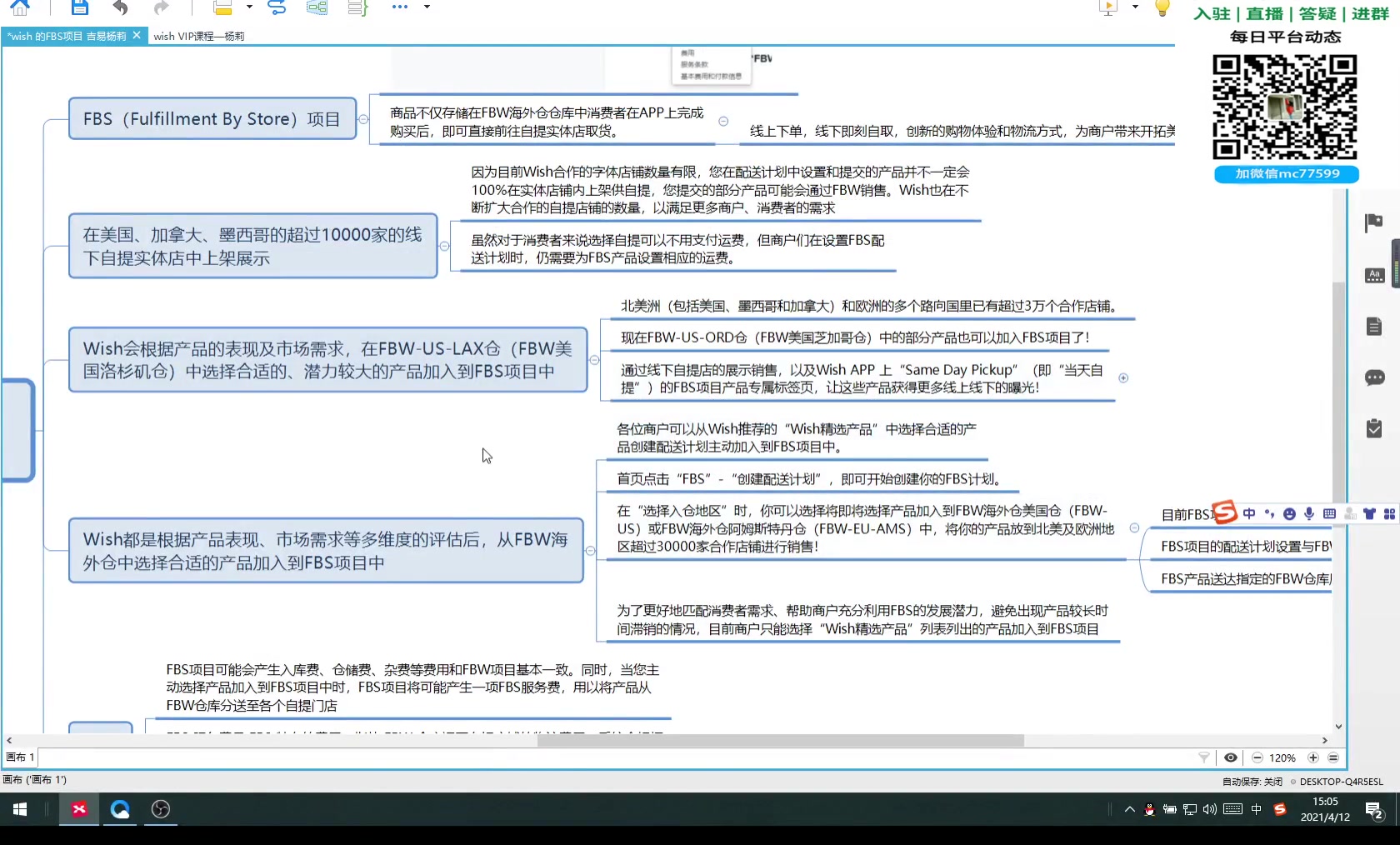The height and width of the screenshot is (845, 1400).
Task: Open presentation mode dropdown arrow
Action: click(x=1135, y=7)
